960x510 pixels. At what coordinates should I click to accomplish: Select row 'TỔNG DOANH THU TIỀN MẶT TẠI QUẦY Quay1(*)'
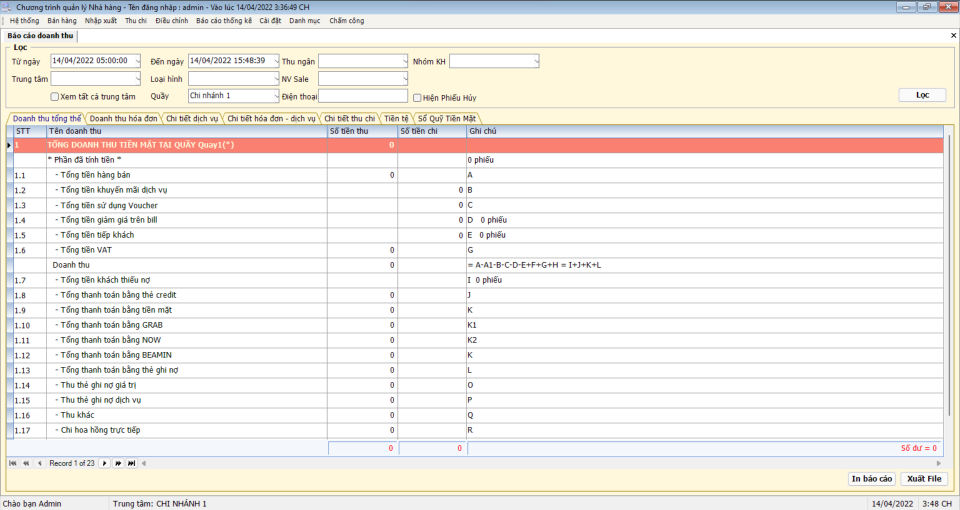pyautogui.click(x=478, y=145)
